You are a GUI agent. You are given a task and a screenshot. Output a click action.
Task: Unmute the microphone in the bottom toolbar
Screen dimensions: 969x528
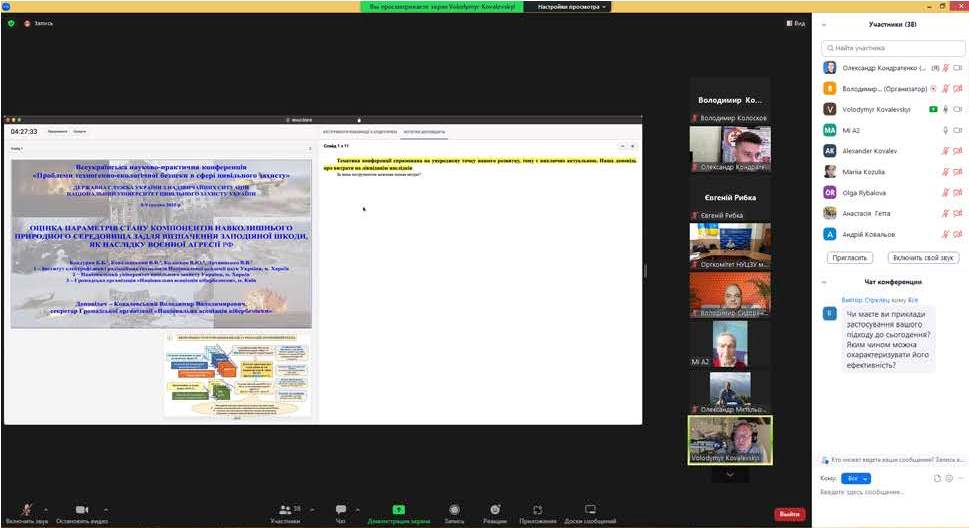pos(26,510)
